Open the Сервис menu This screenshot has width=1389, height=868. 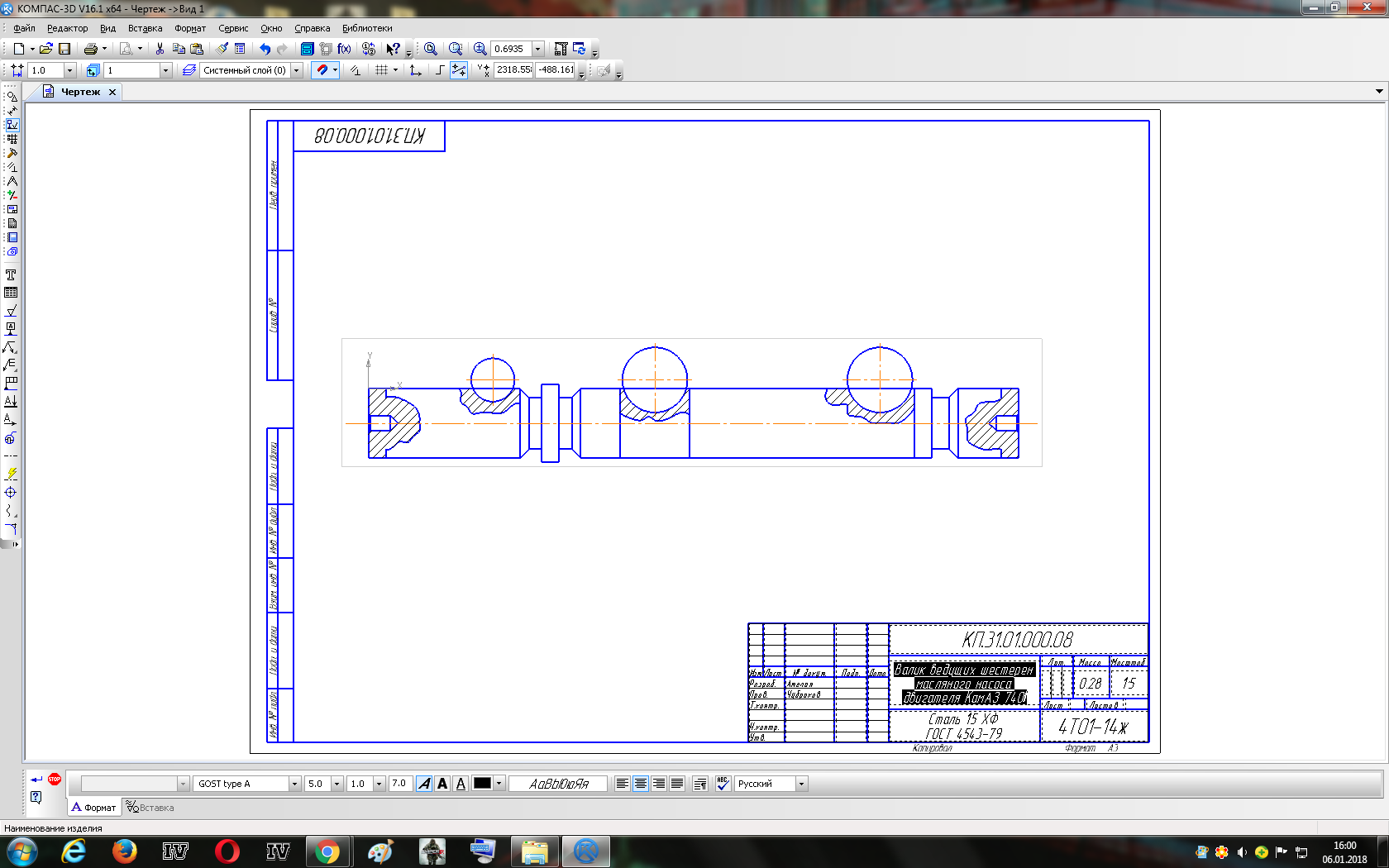click(233, 28)
